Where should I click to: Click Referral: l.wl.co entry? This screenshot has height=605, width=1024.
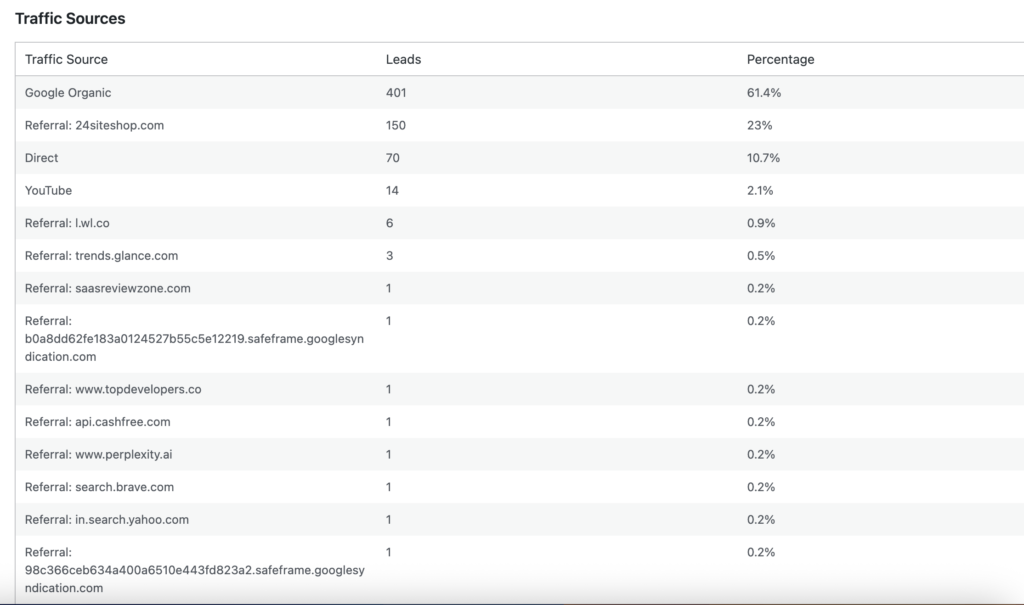click(67, 223)
